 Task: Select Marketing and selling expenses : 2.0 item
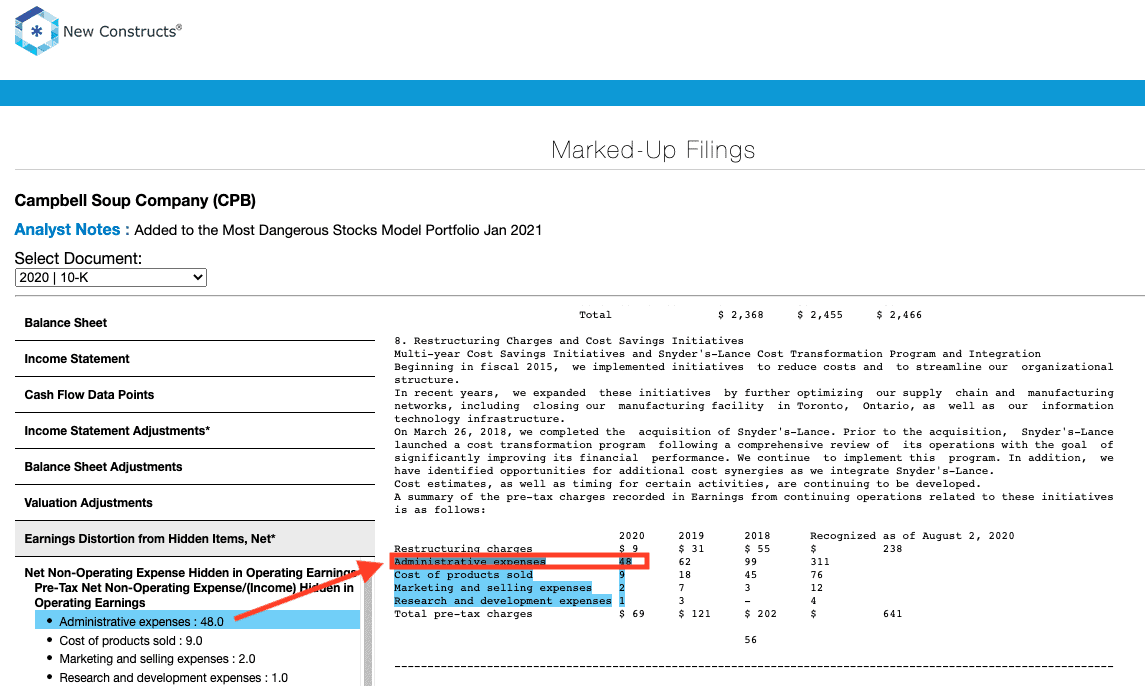(x=157, y=659)
